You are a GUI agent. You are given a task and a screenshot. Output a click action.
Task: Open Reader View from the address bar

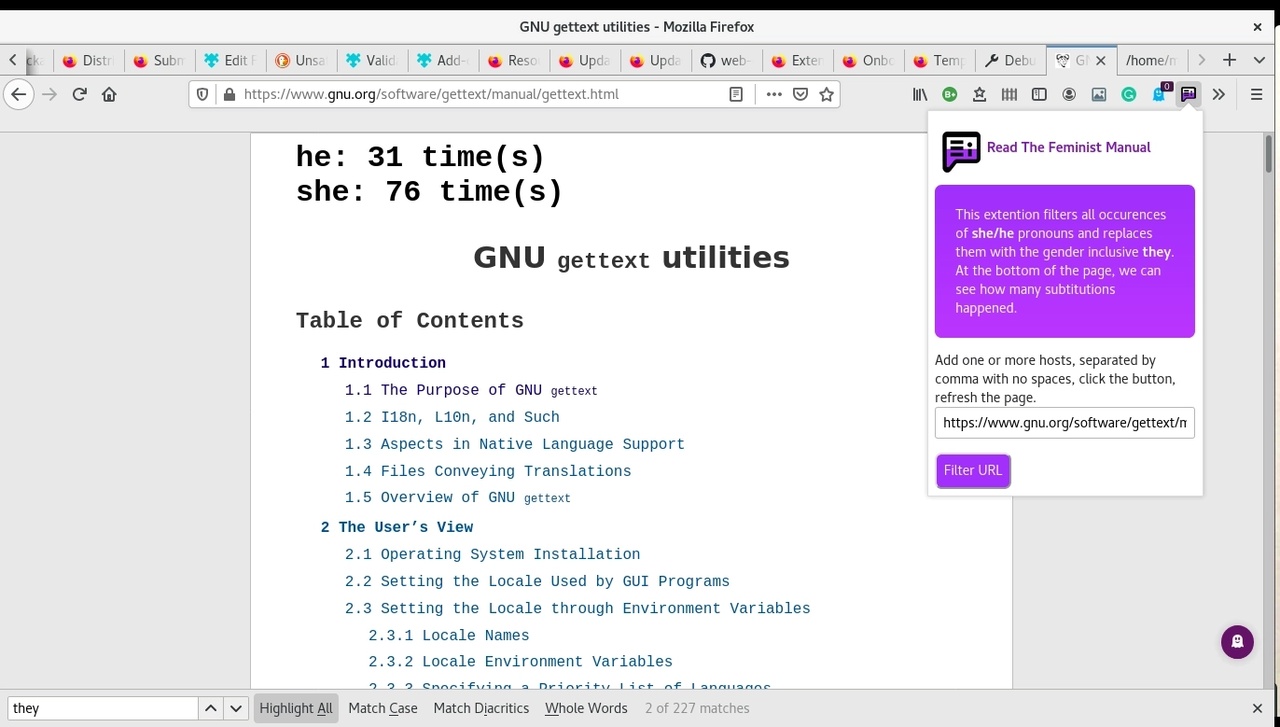point(735,94)
